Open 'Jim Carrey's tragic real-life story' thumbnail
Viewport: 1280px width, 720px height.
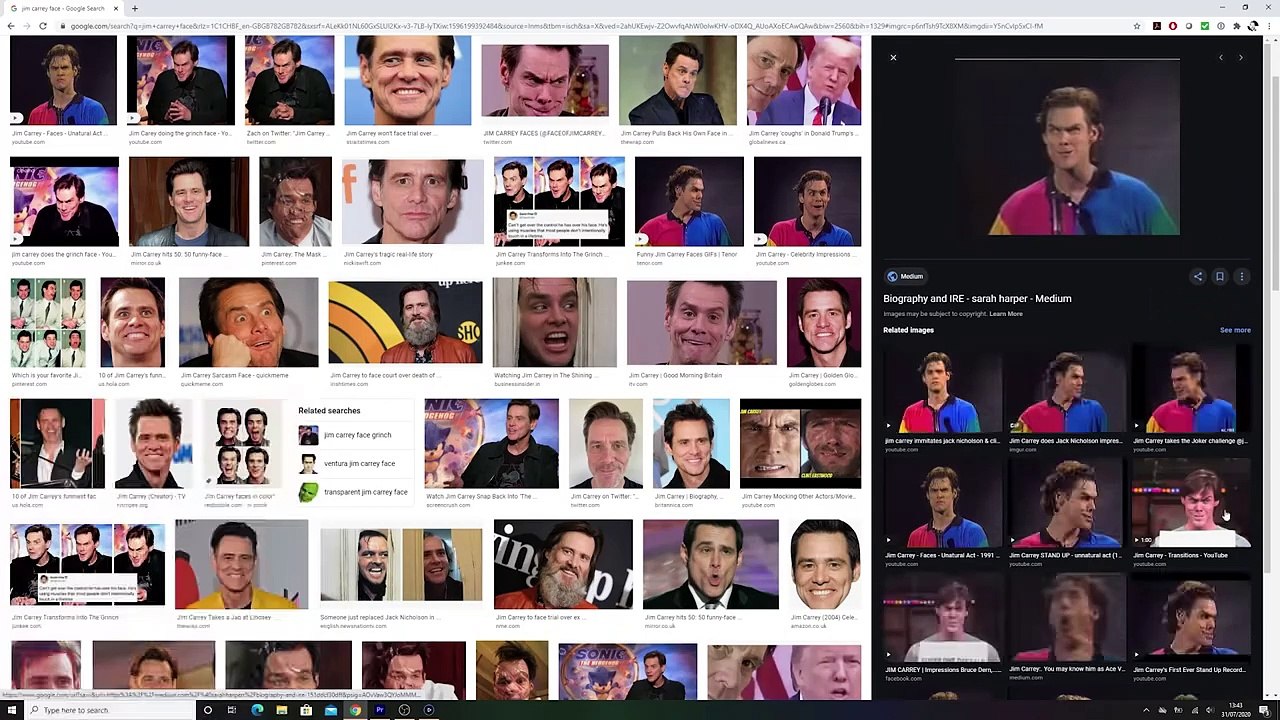[x=413, y=201]
